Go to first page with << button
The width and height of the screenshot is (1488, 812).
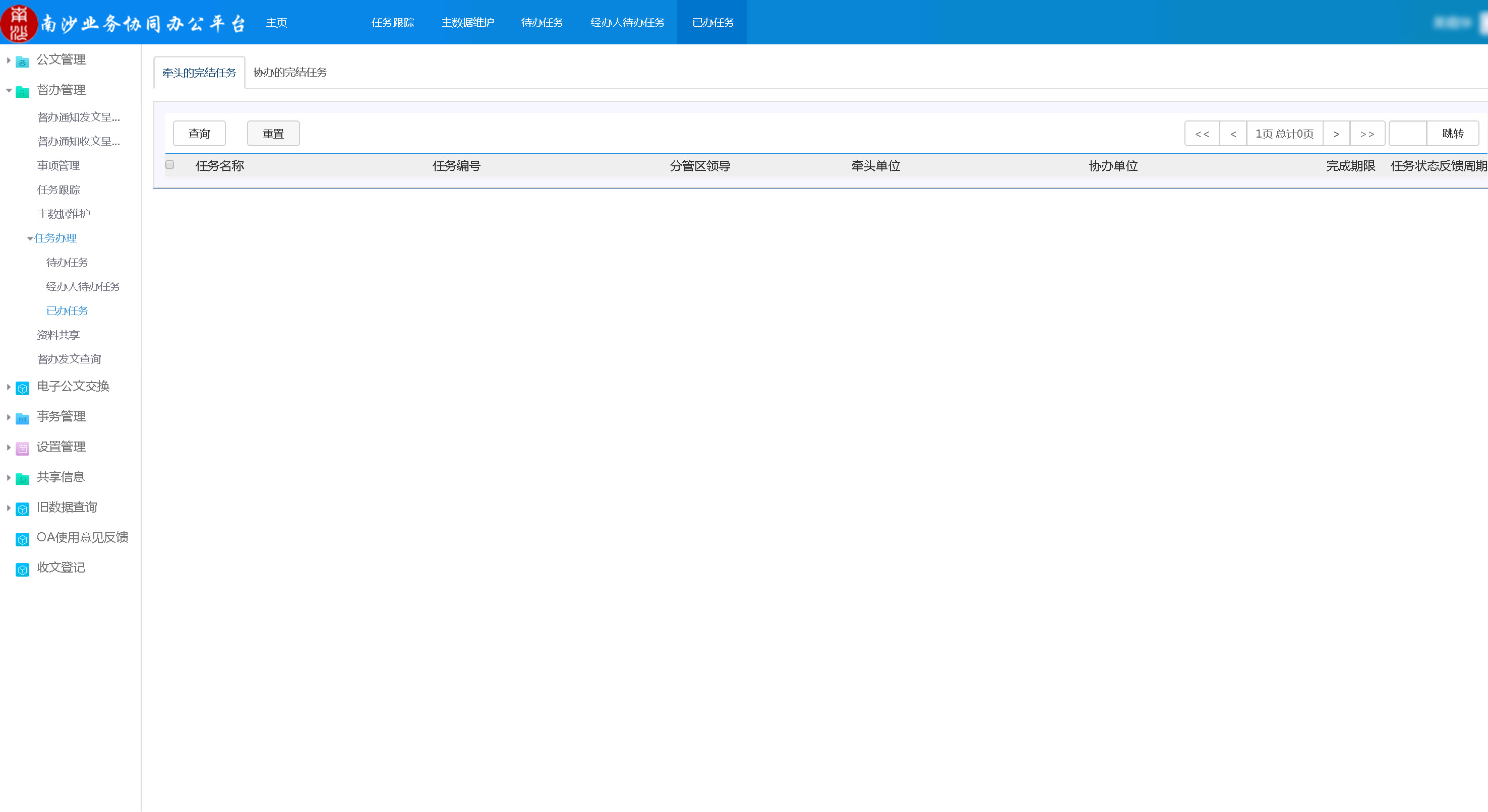click(x=1202, y=134)
